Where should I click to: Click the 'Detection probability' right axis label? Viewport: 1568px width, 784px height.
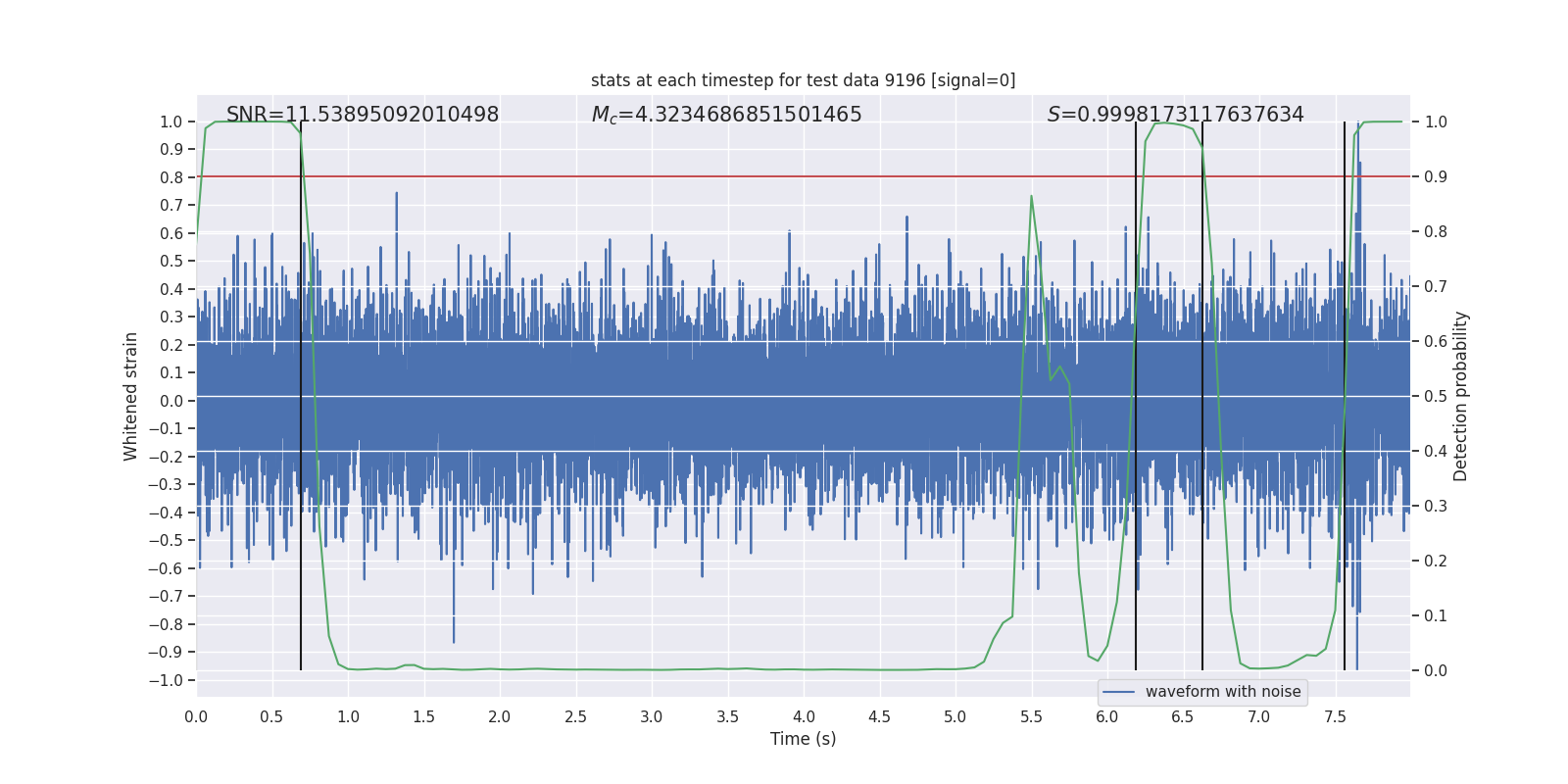click(x=1461, y=396)
